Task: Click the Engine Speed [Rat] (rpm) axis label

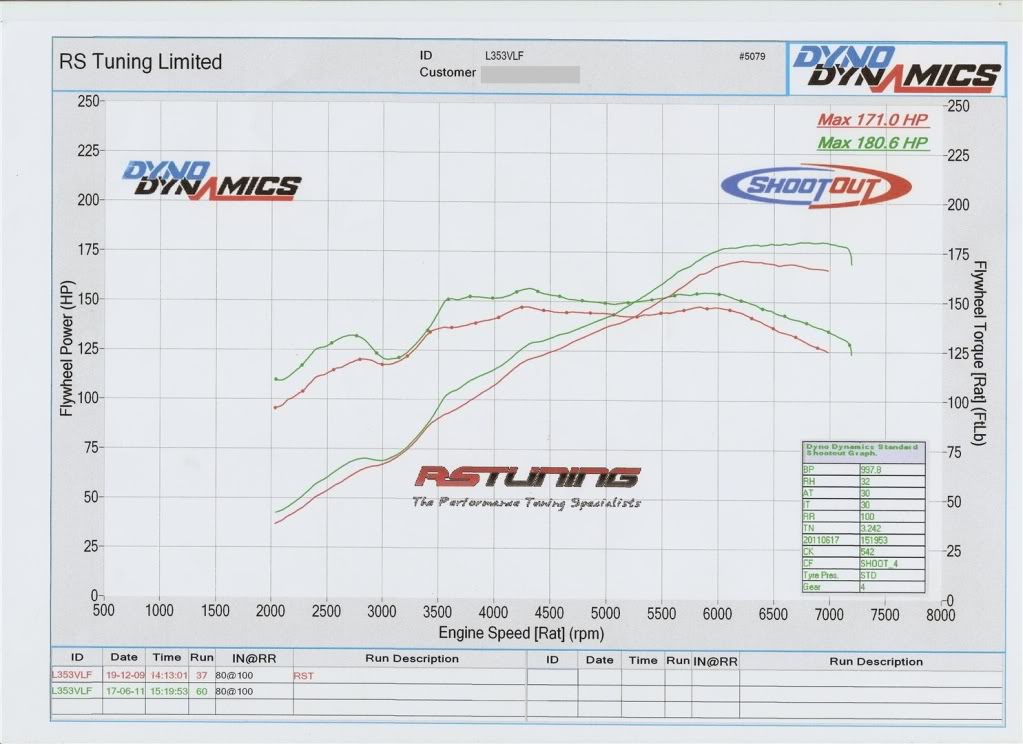Action: [x=521, y=634]
